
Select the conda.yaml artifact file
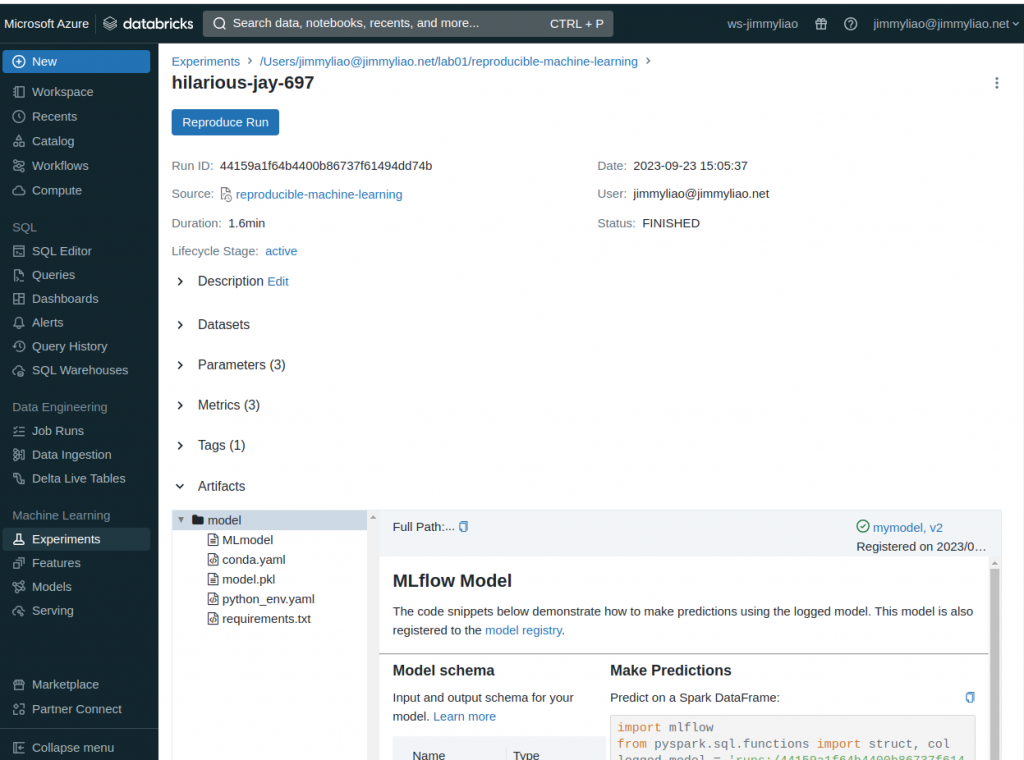[x=253, y=560]
